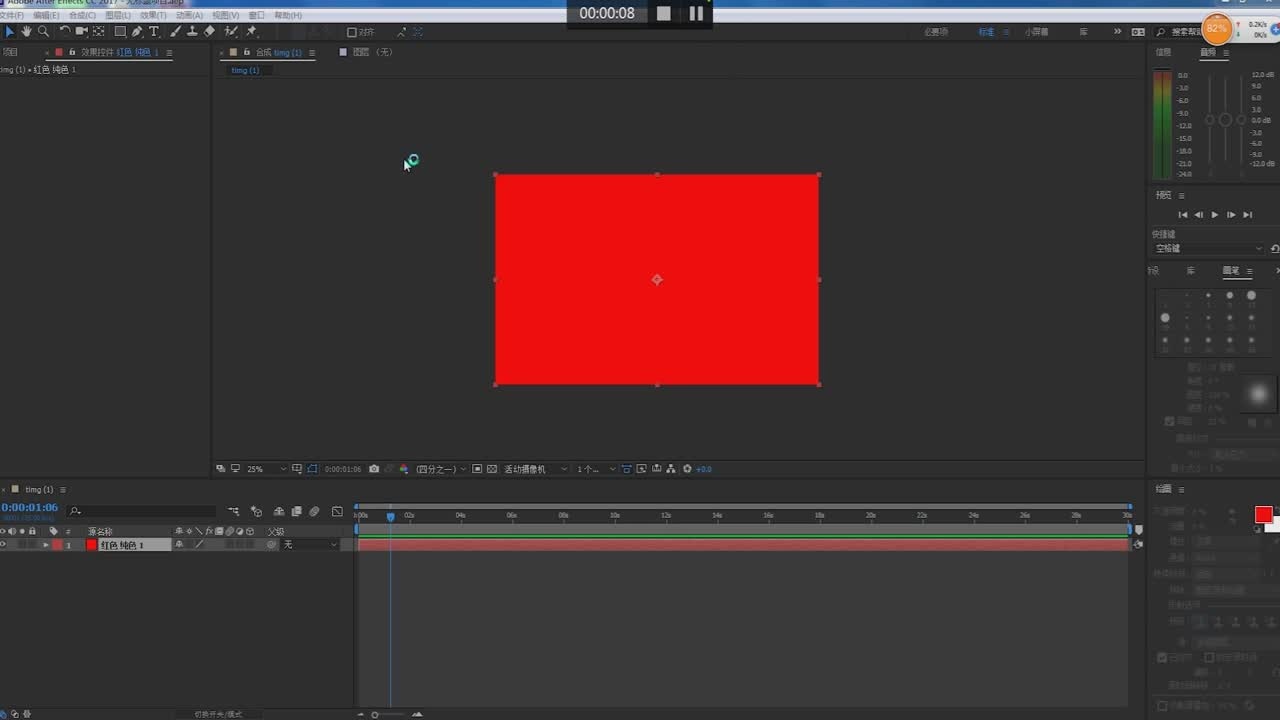Play the composition preview

[x=1215, y=215]
